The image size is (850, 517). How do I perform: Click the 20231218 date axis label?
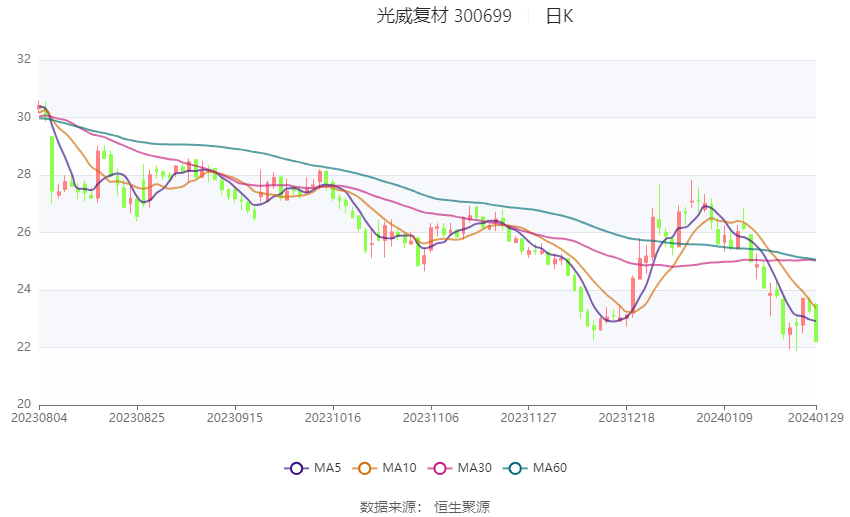pyautogui.click(x=627, y=418)
